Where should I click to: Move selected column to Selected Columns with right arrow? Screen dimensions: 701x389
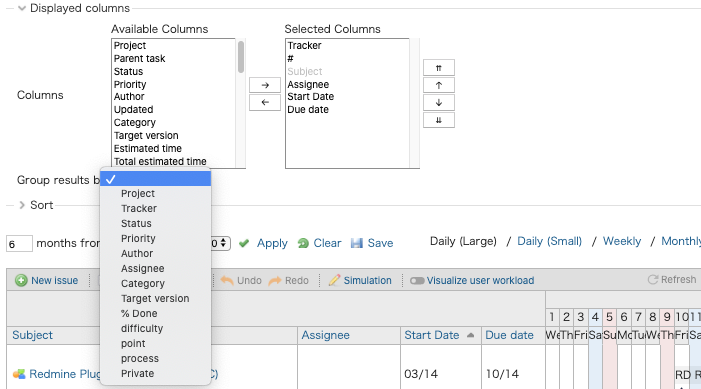(265, 85)
